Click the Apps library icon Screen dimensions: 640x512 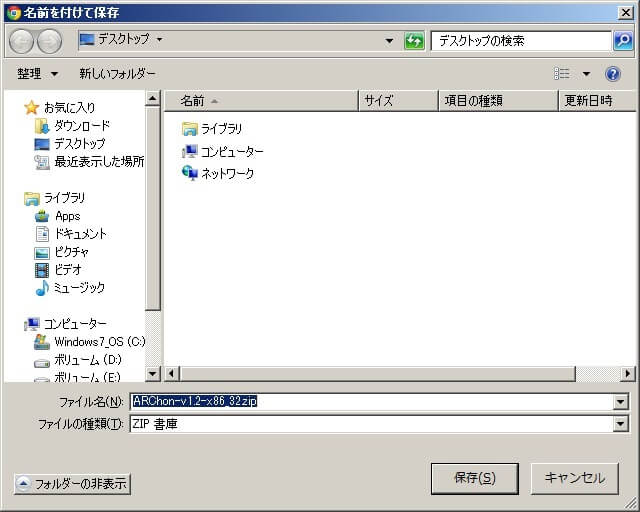(42, 216)
